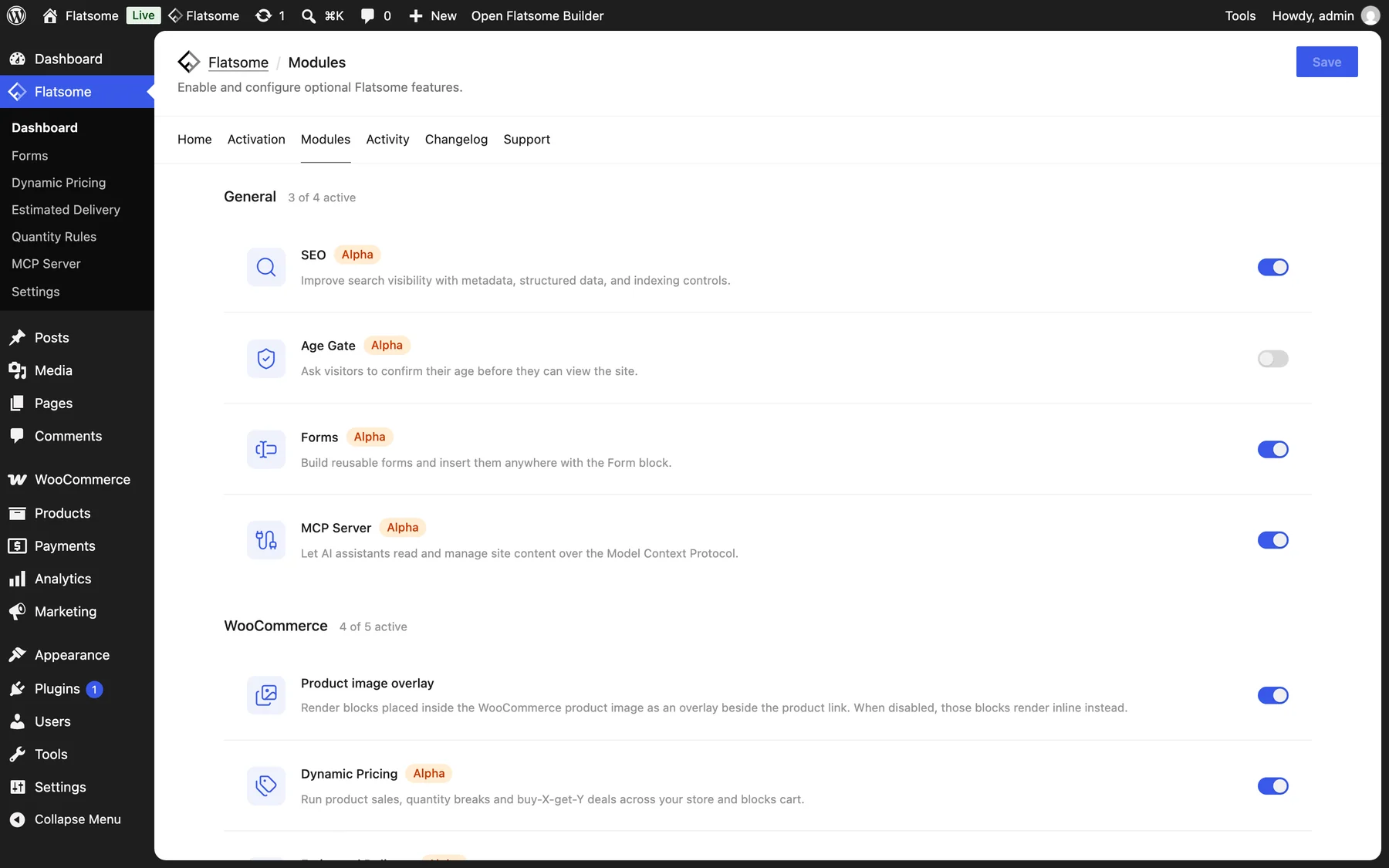Open comments bubble in admin bar

376,15
